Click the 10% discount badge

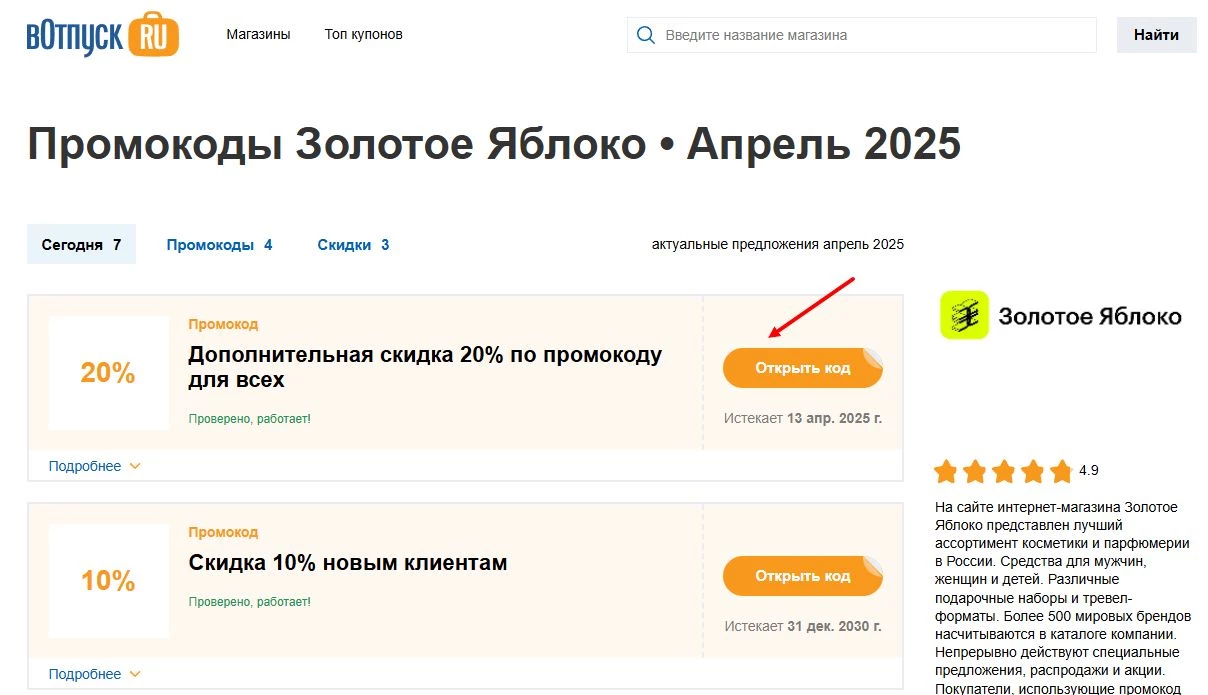tap(108, 580)
